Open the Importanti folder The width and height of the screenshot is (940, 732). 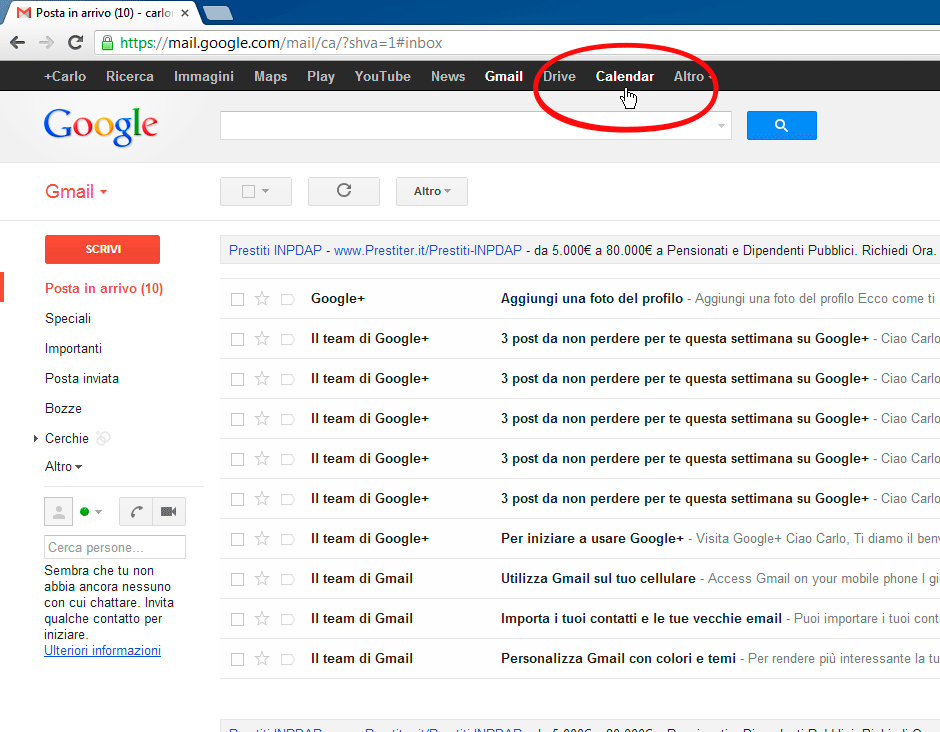point(73,348)
